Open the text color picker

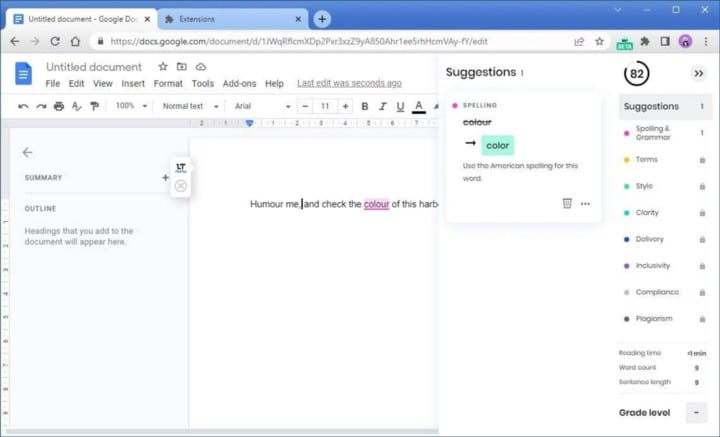click(418, 106)
